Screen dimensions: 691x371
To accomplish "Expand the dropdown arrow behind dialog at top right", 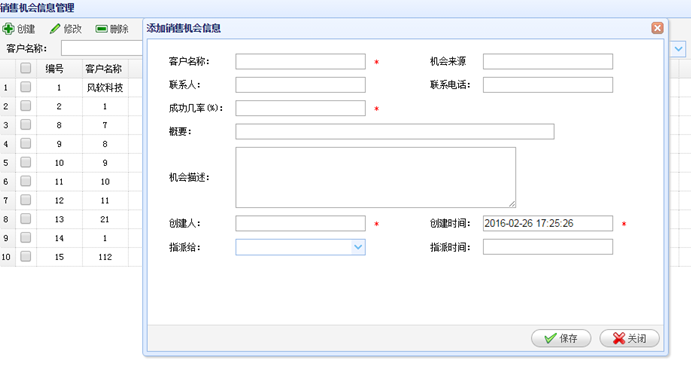I will pyautogui.click(x=678, y=48).
